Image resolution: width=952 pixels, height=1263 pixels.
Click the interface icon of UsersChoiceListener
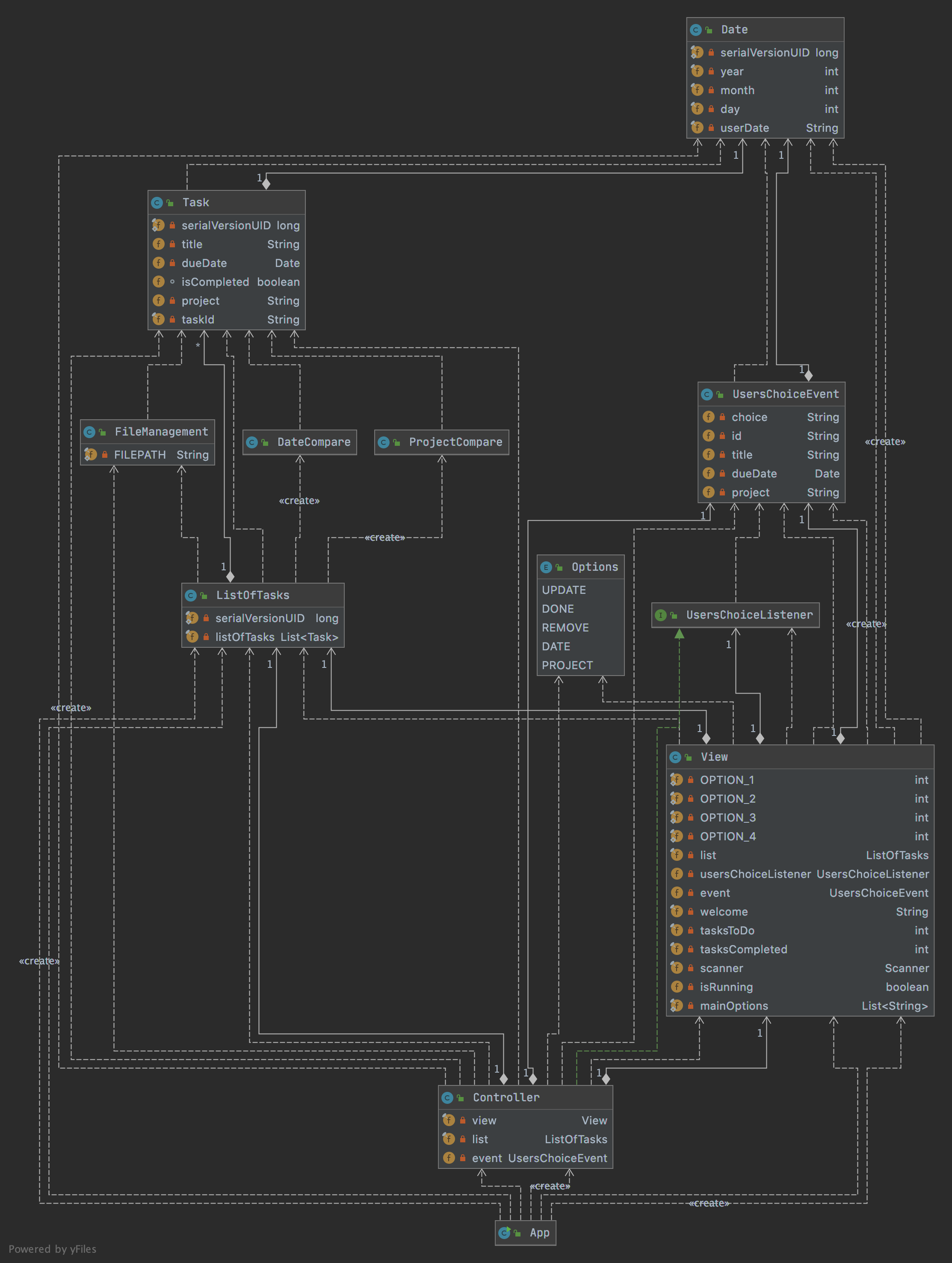[x=660, y=615]
